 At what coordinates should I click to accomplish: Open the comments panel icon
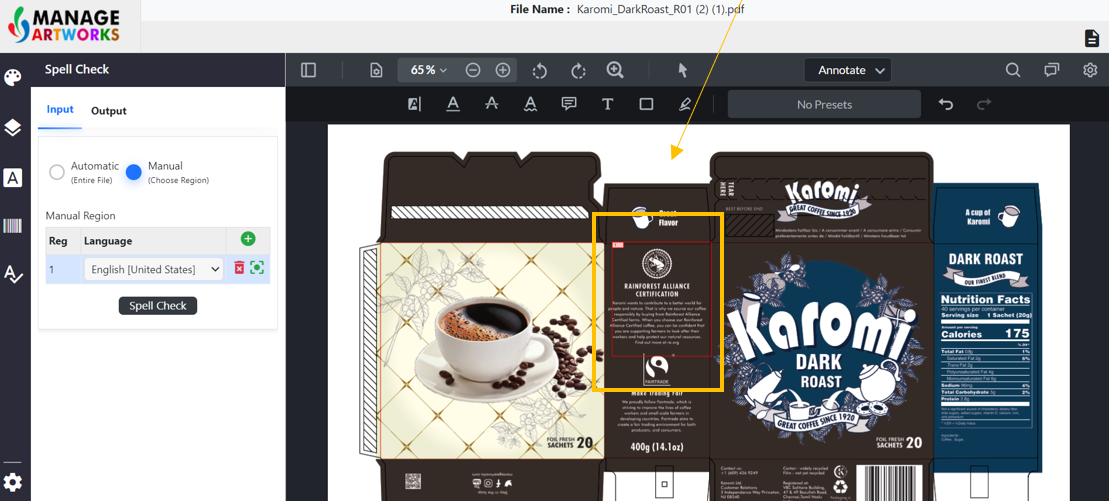[1052, 70]
